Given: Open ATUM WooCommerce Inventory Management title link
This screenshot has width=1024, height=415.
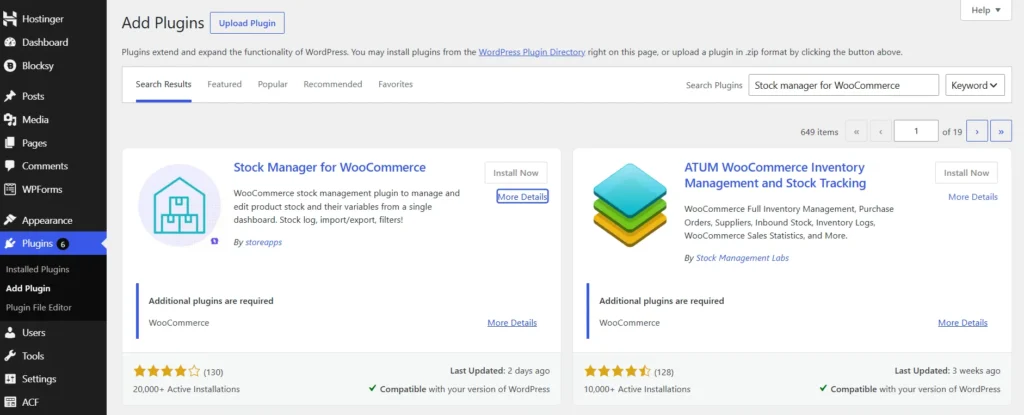Looking at the screenshot, I should [x=775, y=175].
